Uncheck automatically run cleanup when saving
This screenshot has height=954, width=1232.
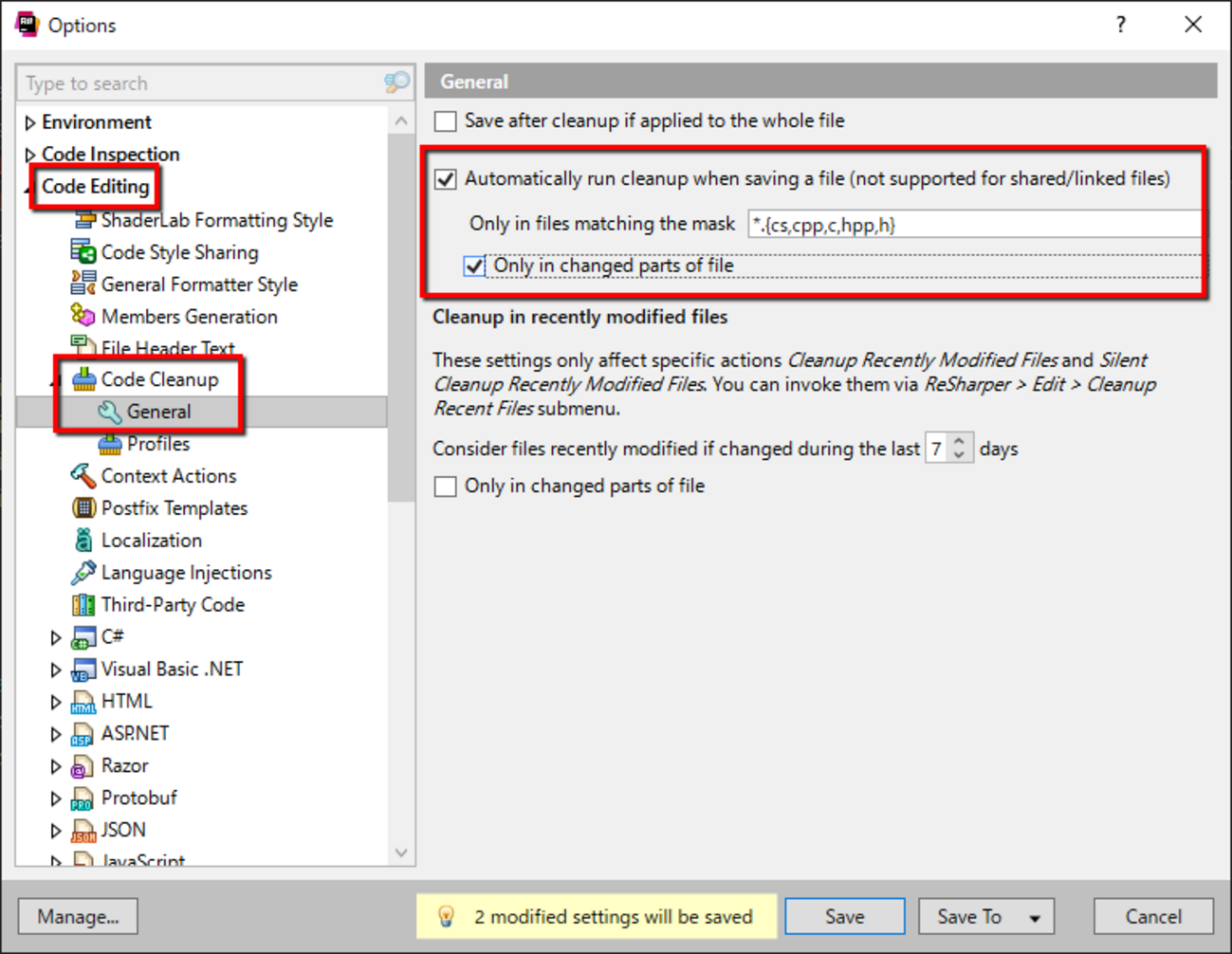(445, 178)
